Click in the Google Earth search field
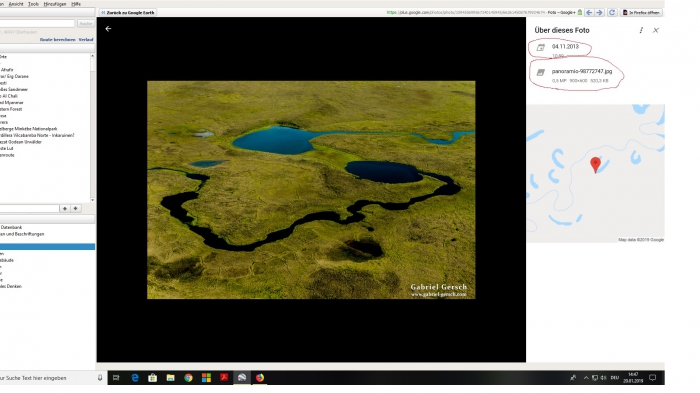700x393 pixels. coord(38,23)
